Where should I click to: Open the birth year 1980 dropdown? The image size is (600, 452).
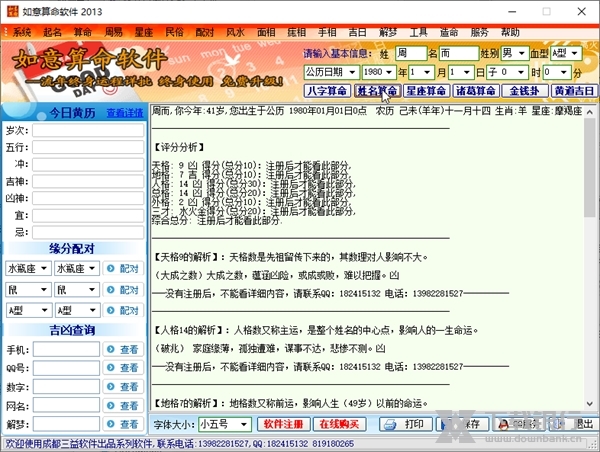click(378, 72)
